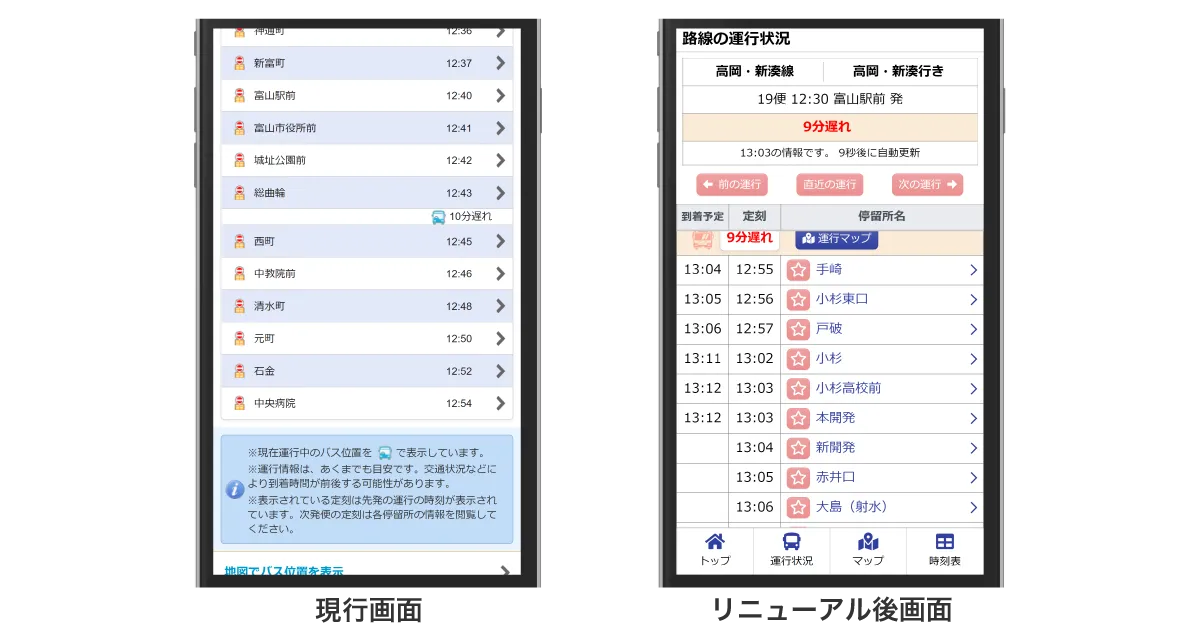Toggle favorite star for 小杉高校前 stop
Image resolution: width=1200 pixels, height=630 pixels.
(x=798, y=388)
